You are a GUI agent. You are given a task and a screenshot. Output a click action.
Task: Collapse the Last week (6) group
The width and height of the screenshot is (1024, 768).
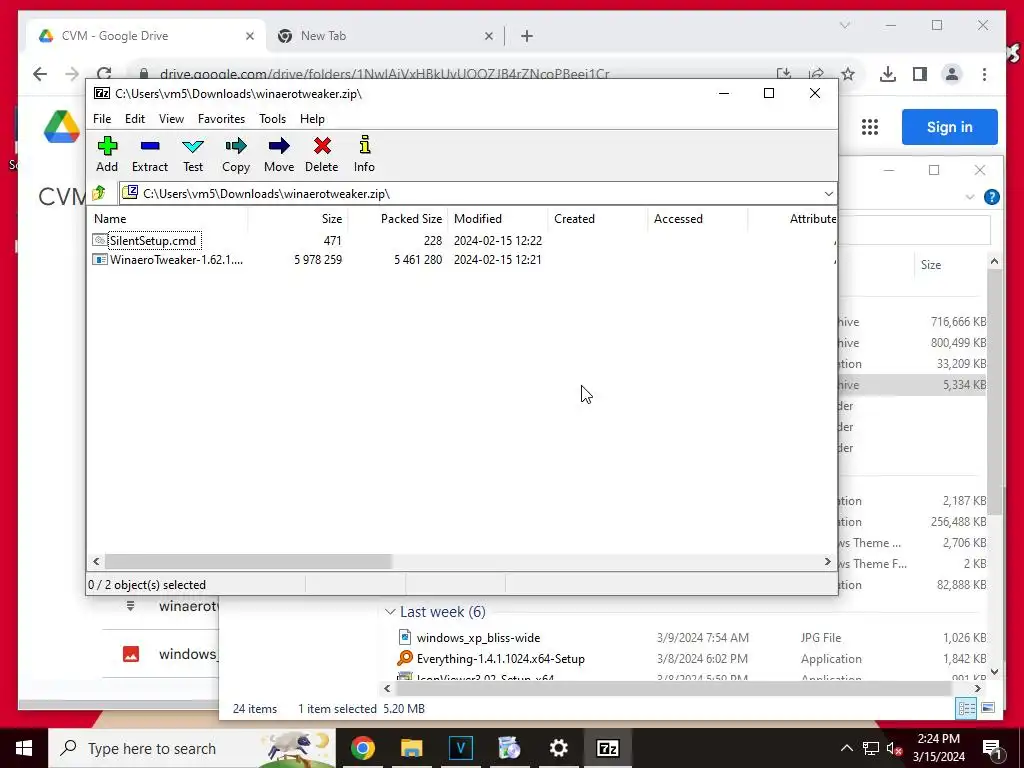coord(390,612)
